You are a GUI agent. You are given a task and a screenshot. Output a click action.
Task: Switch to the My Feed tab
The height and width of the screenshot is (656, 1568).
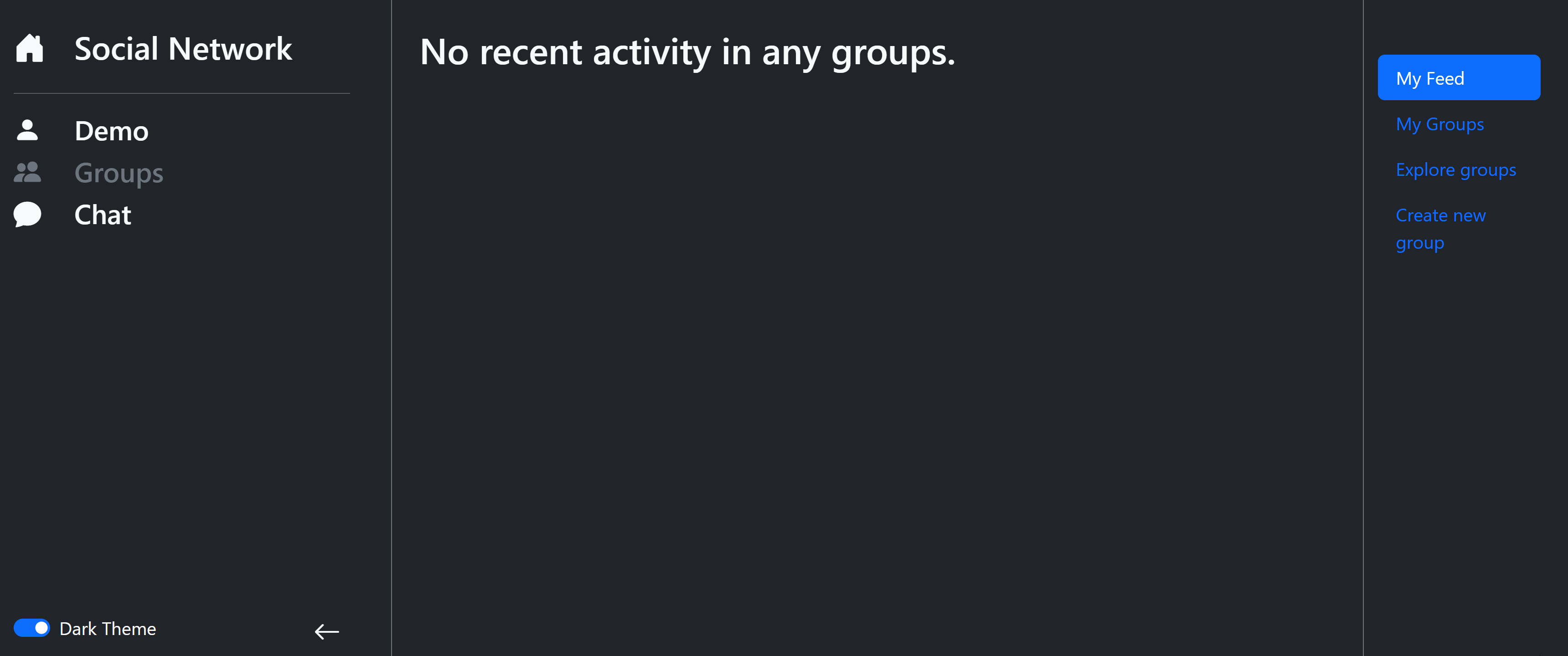point(1459,78)
